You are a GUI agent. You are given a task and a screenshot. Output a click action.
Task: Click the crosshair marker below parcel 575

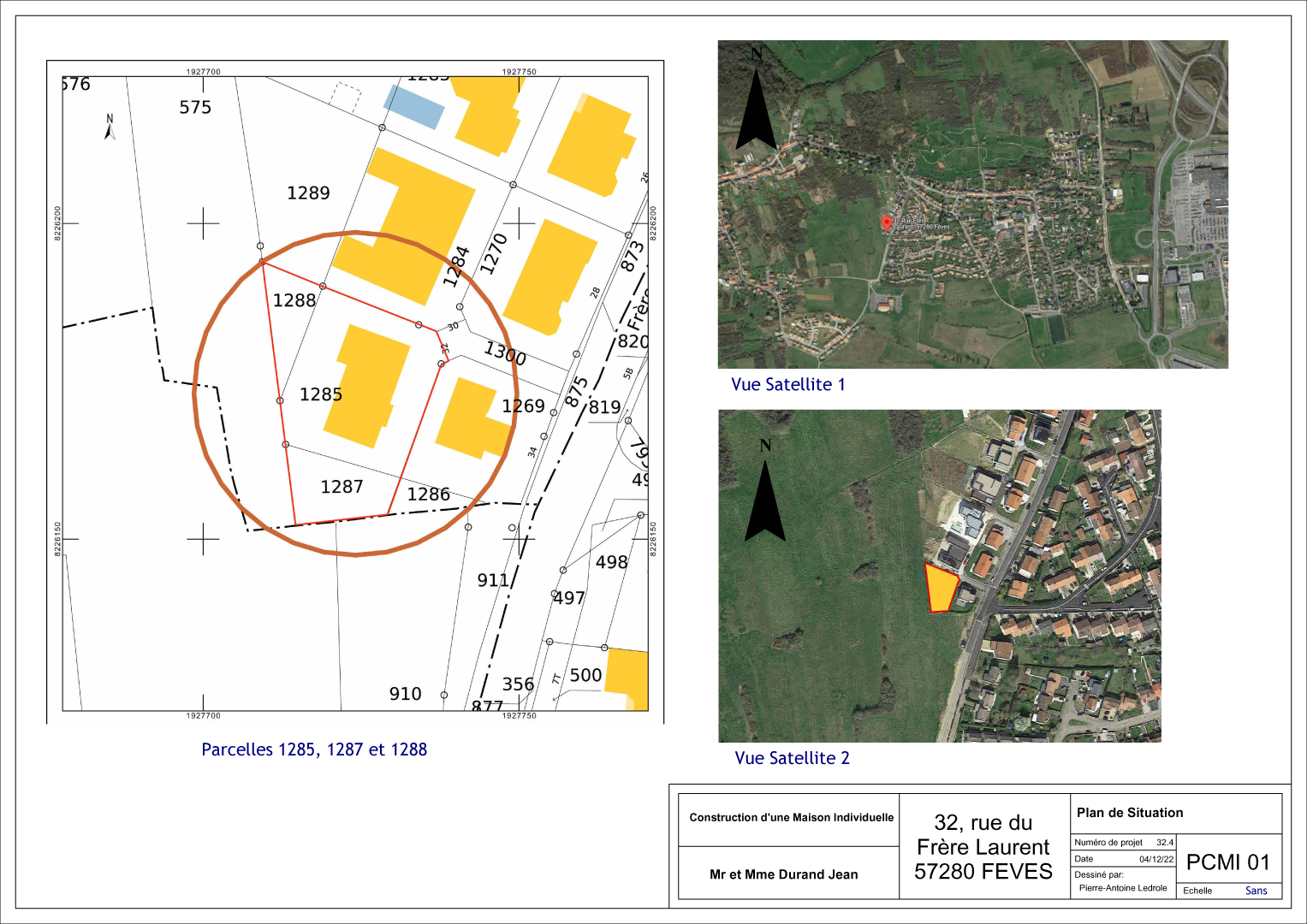pos(203,223)
